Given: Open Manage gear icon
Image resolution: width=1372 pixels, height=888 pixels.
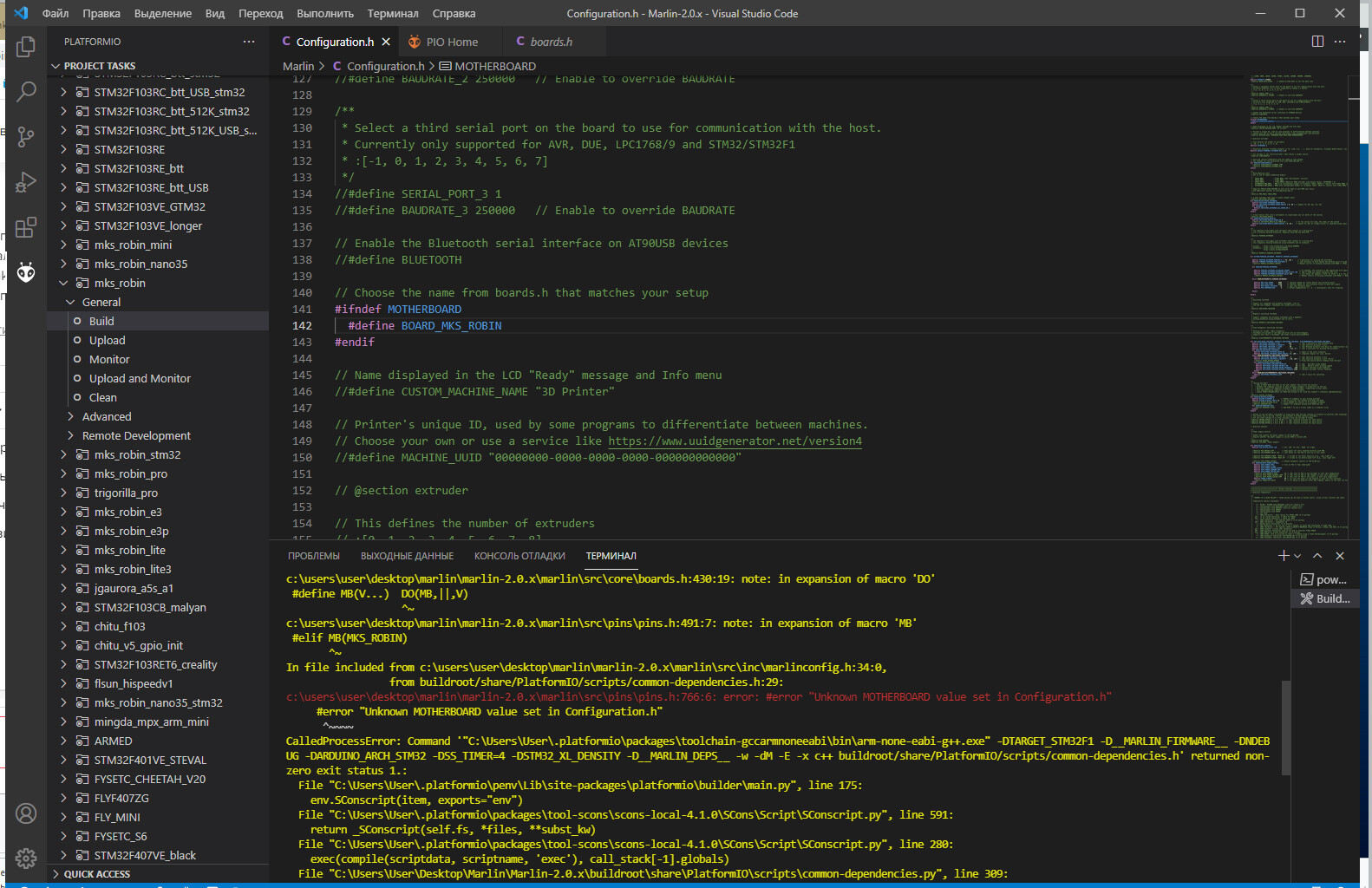Looking at the screenshot, I should click(26, 859).
